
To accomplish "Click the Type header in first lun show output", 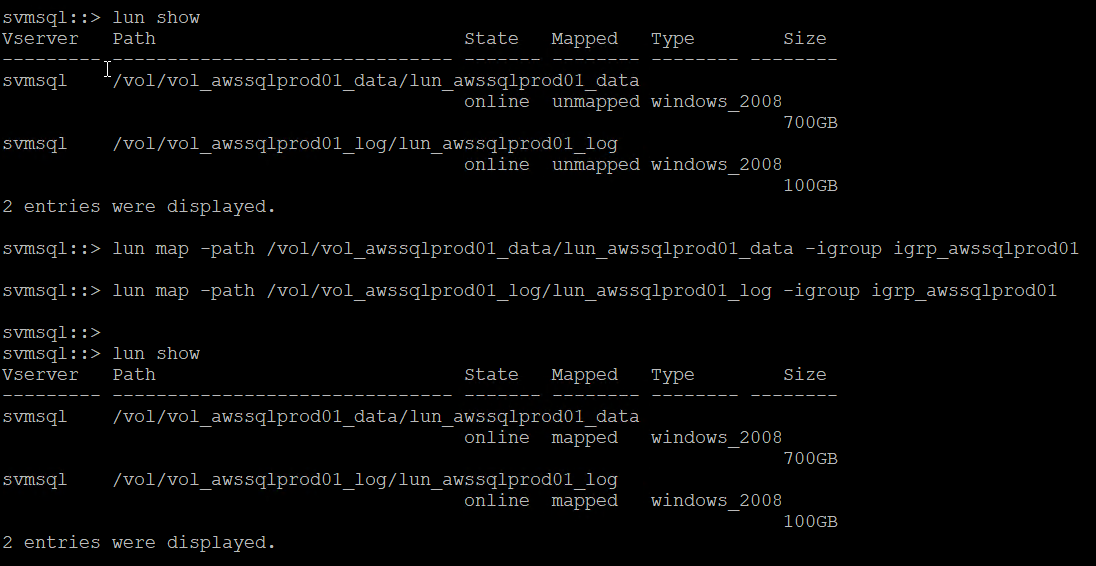I will click(x=672, y=39).
